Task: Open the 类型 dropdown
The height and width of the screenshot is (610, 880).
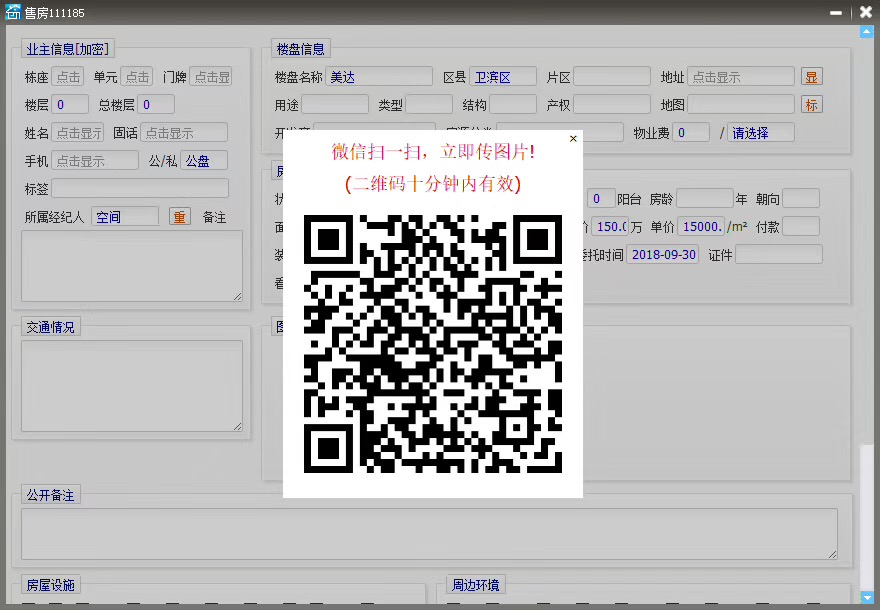Action: [429, 104]
